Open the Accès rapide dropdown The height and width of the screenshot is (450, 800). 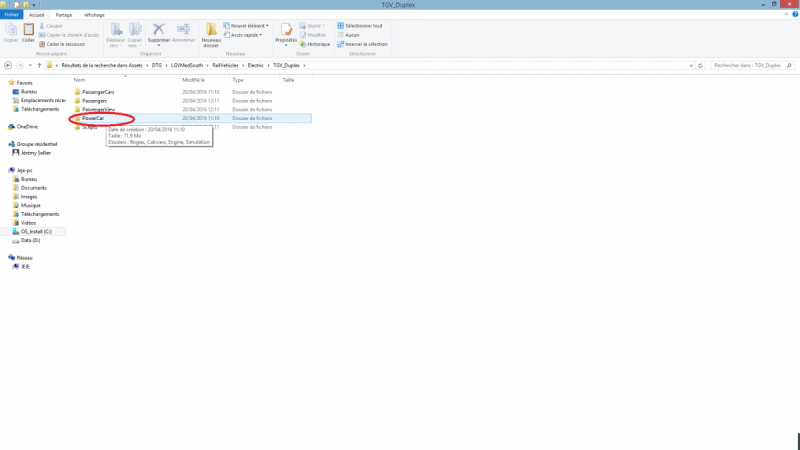[x=243, y=35]
